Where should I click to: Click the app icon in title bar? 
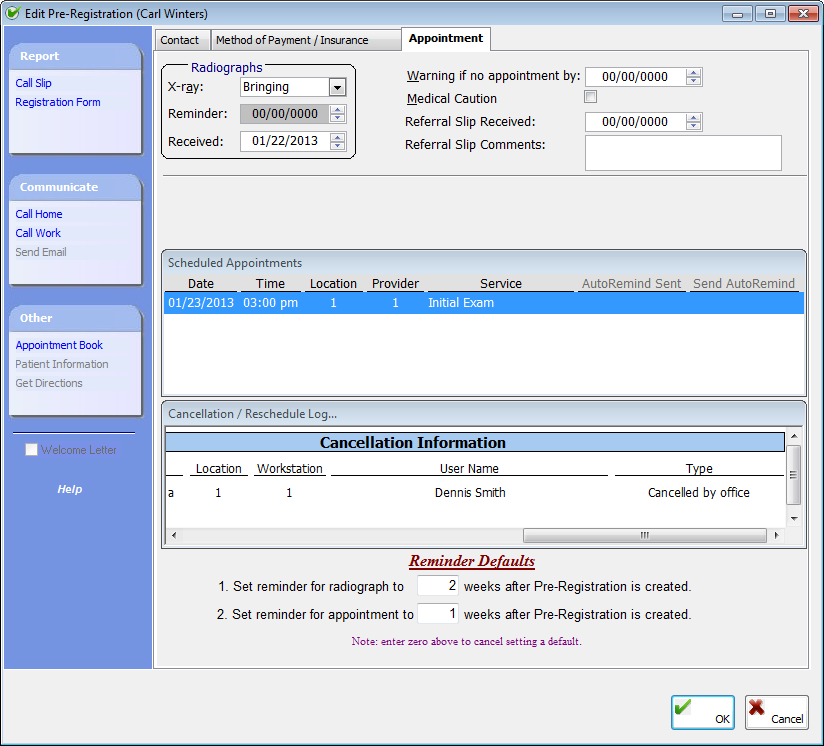click(x=13, y=13)
